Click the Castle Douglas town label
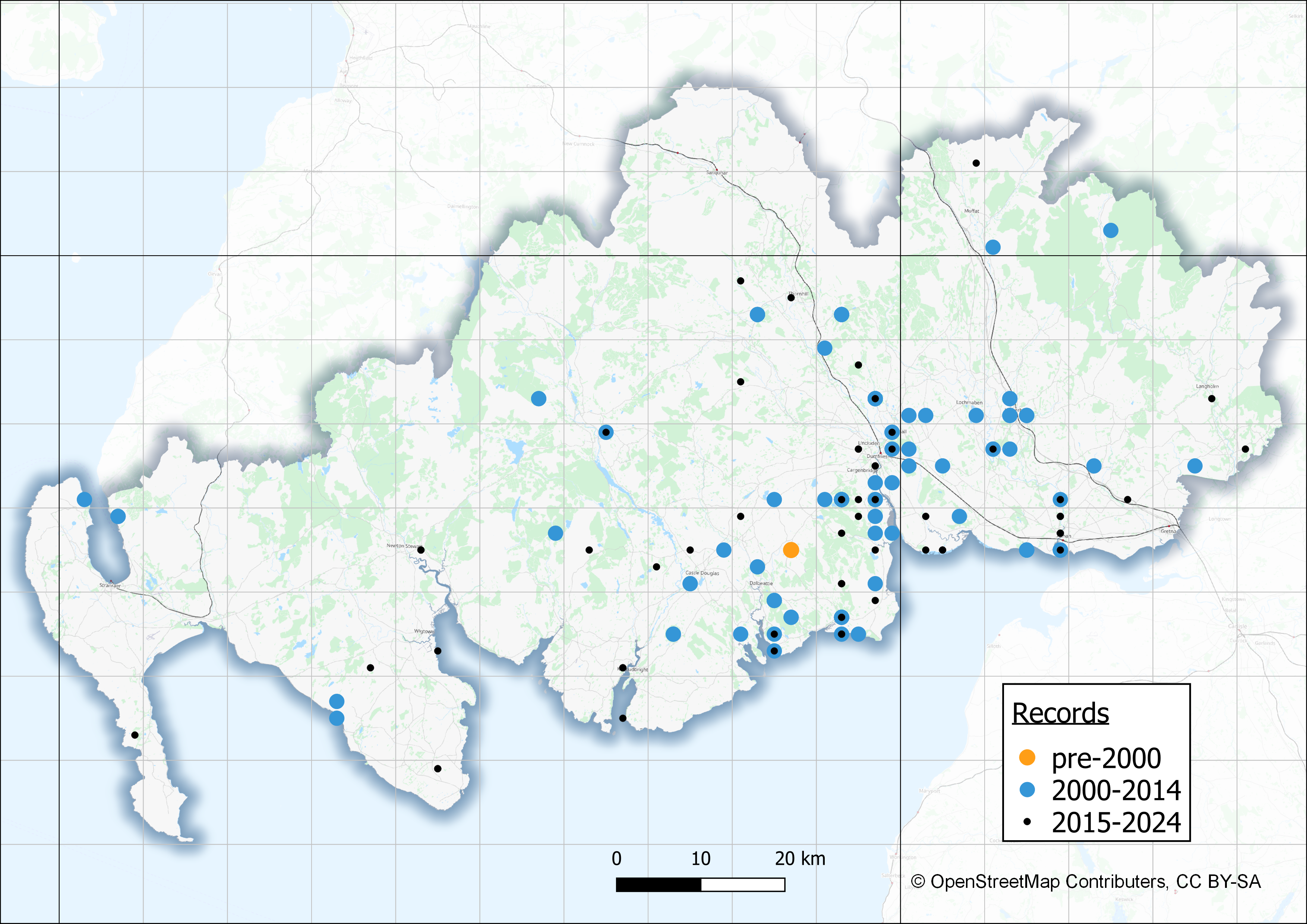This screenshot has width=1307, height=924. pyautogui.click(x=702, y=573)
